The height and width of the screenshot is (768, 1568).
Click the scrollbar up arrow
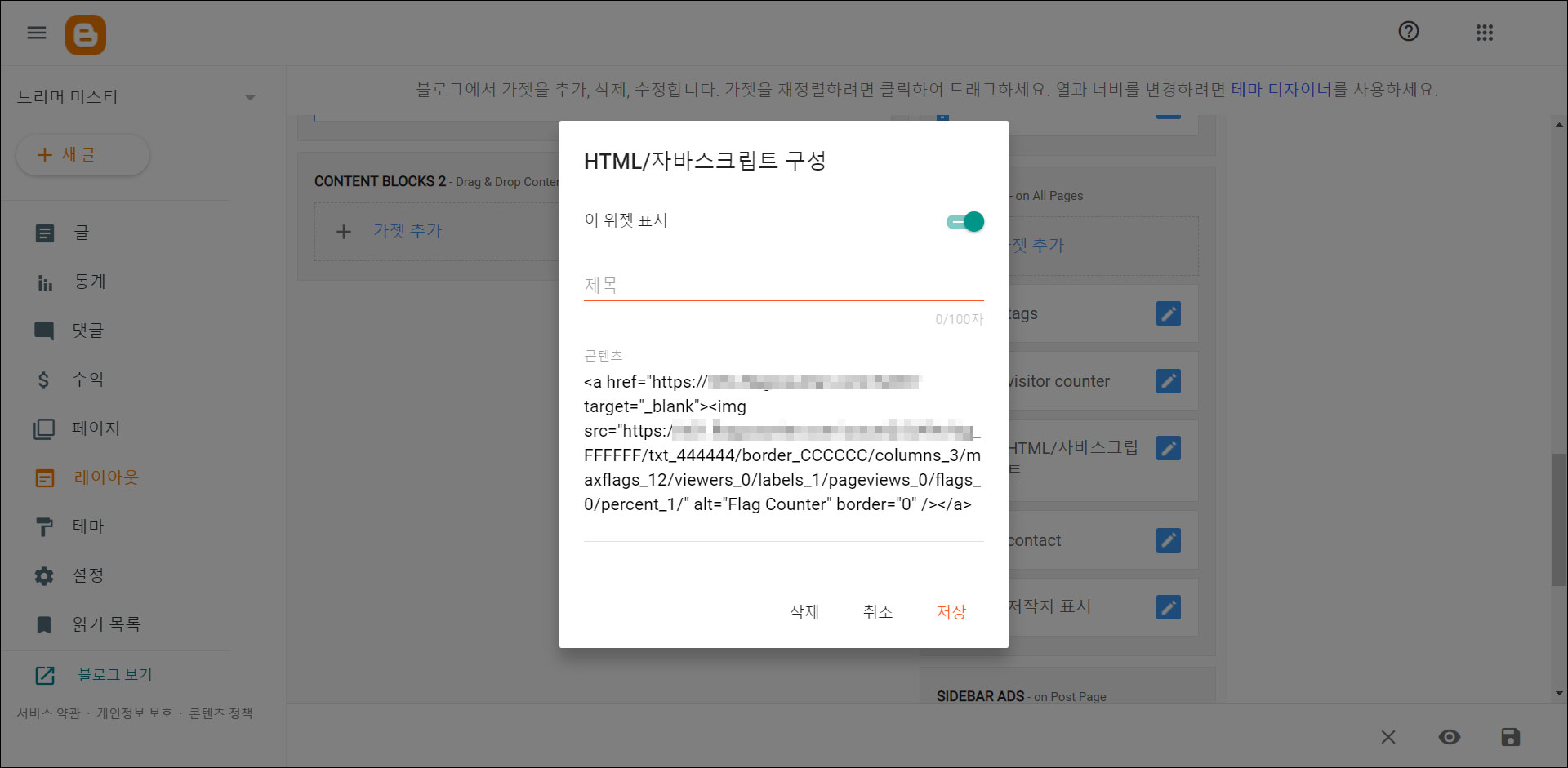point(1559,125)
